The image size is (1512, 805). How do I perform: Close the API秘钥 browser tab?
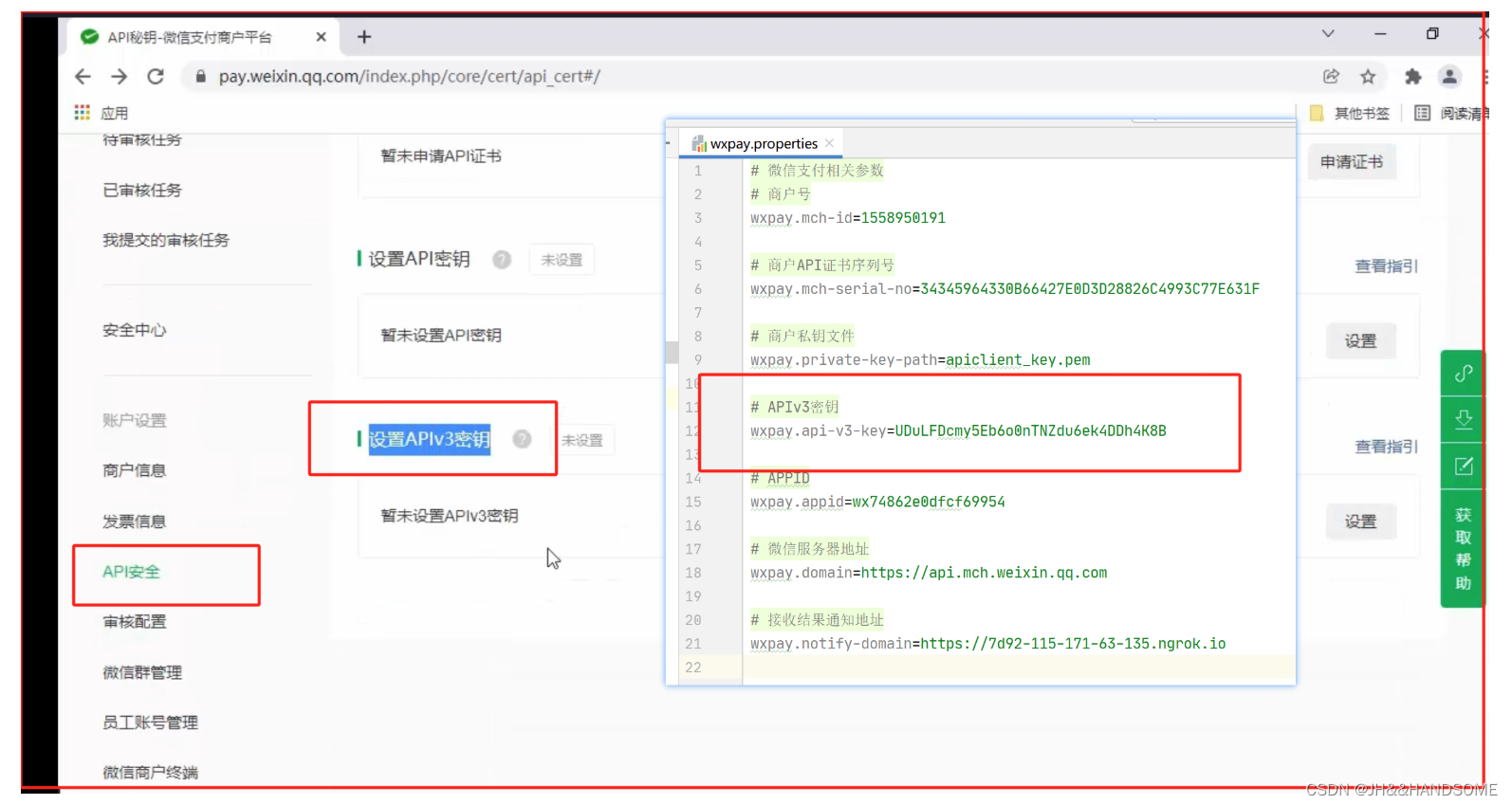tap(321, 37)
